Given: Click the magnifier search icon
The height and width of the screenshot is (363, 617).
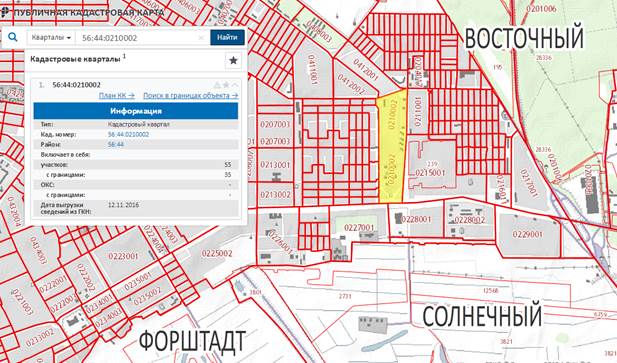Looking at the screenshot, I should (x=13, y=37).
